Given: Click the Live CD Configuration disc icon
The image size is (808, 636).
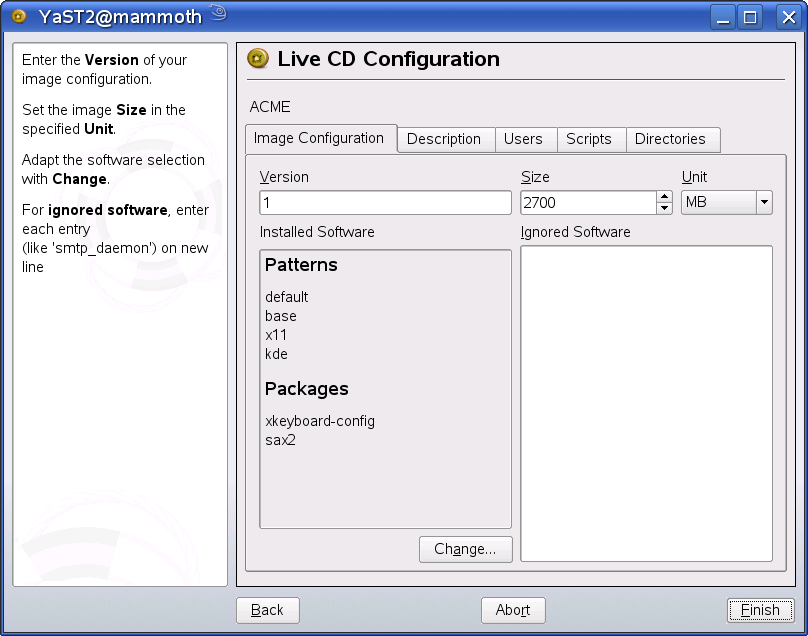Looking at the screenshot, I should pyautogui.click(x=258, y=59).
